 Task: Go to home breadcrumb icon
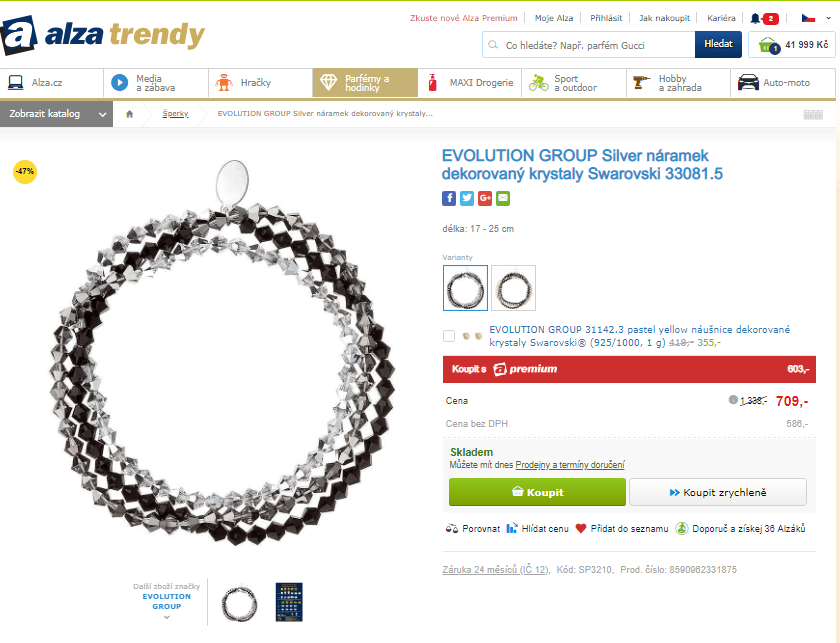129,114
